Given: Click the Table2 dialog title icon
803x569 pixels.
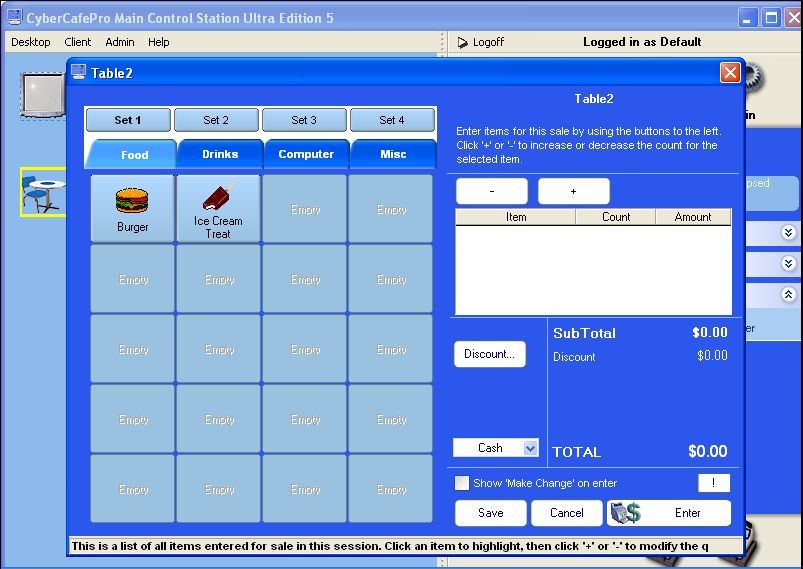Looking at the screenshot, I should click(x=79, y=72).
